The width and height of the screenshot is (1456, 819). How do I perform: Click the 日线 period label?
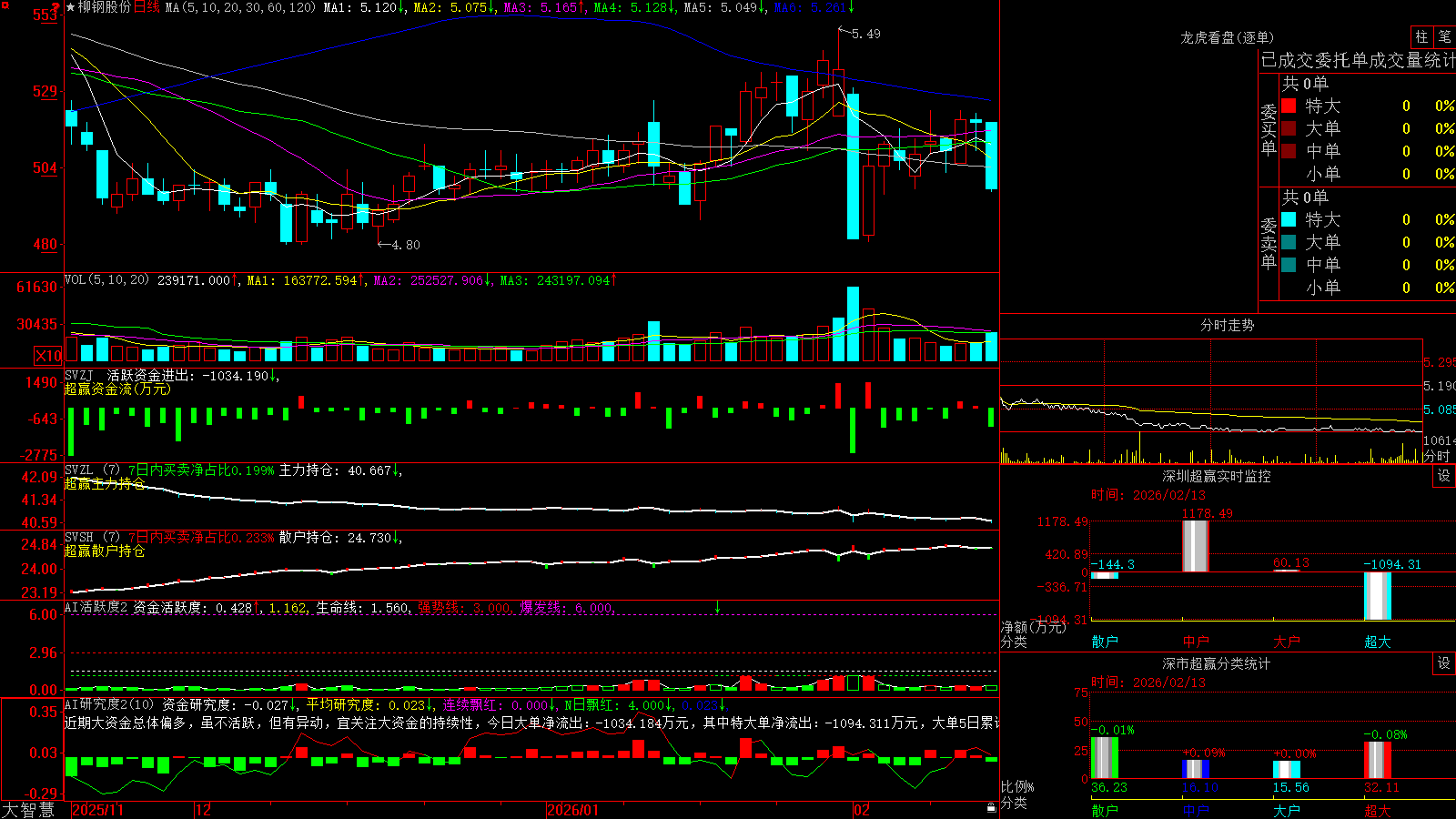pyautogui.click(x=147, y=7)
